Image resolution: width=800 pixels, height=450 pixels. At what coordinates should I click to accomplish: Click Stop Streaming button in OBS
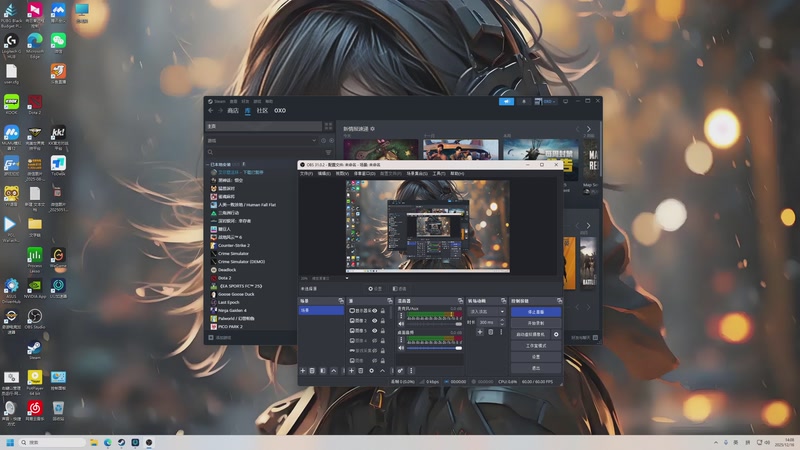point(536,312)
